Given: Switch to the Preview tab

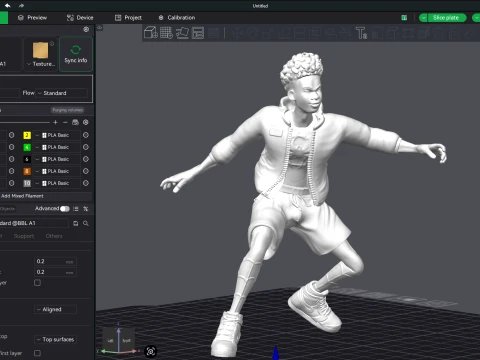Looking at the screenshot, I should pyautogui.click(x=32, y=18).
